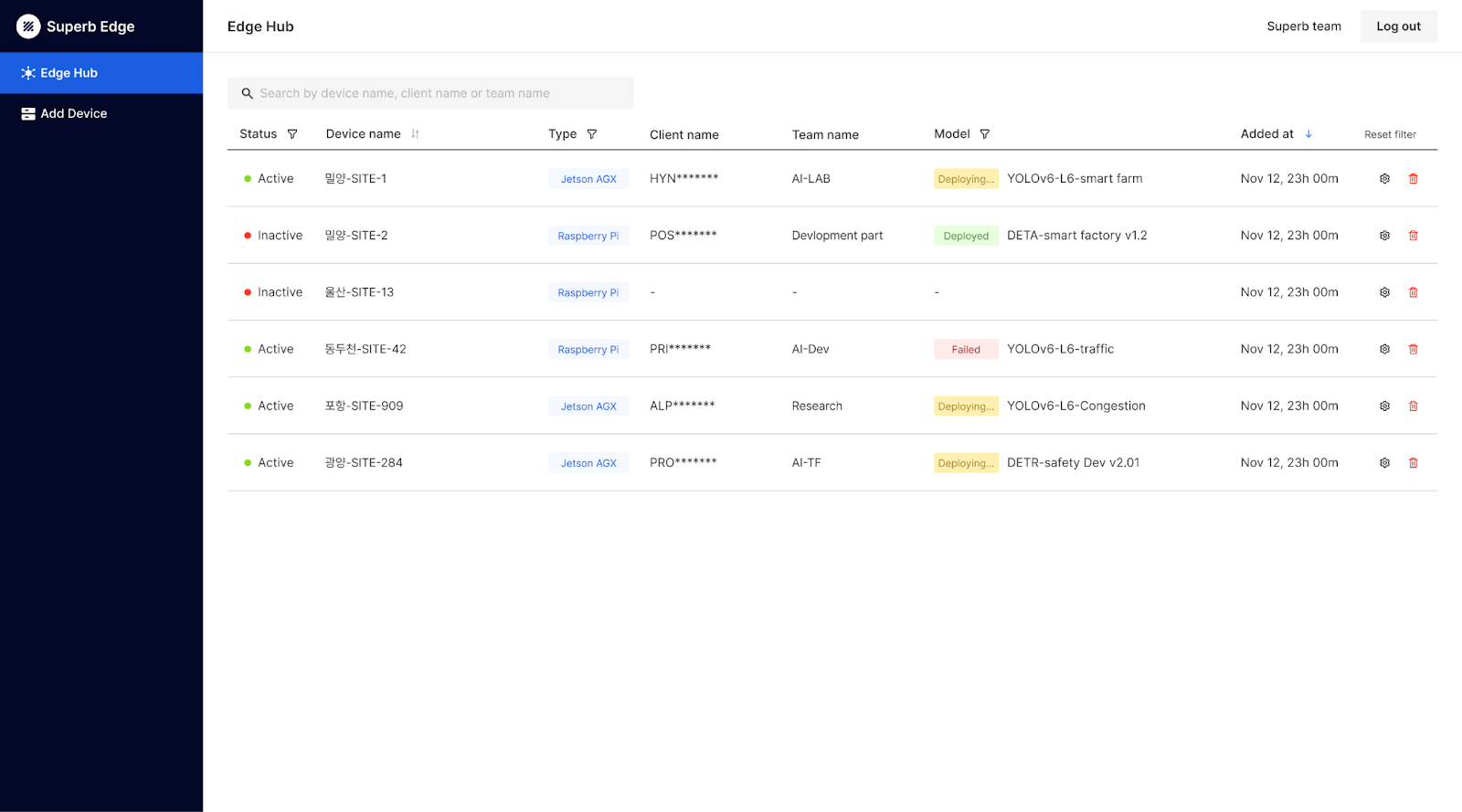Click Raspberry Pi tag for 울산-SITE-13
1462x812 pixels.
click(x=588, y=292)
